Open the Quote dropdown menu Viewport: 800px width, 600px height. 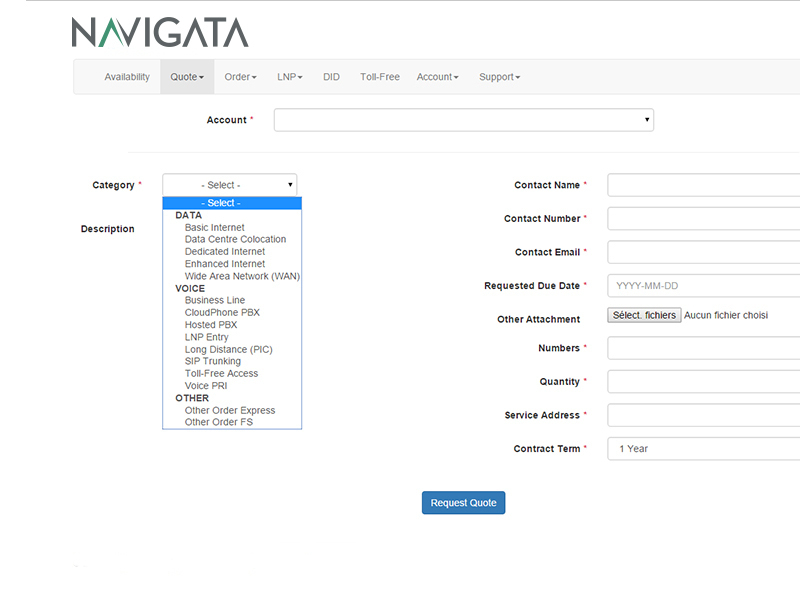187,77
